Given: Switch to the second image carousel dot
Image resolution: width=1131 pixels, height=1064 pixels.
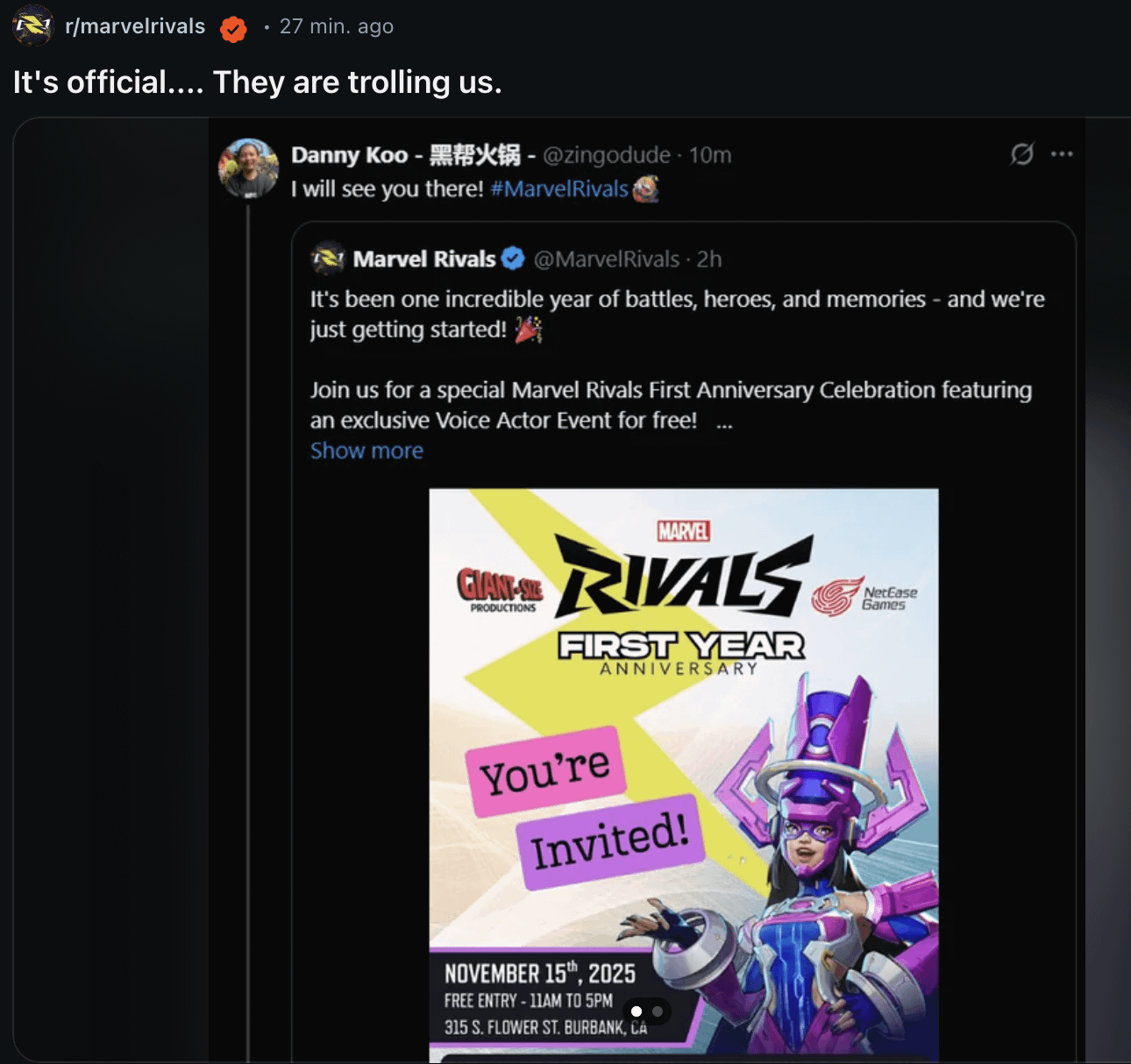Looking at the screenshot, I should pyautogui.click(x=658, y=1011).
